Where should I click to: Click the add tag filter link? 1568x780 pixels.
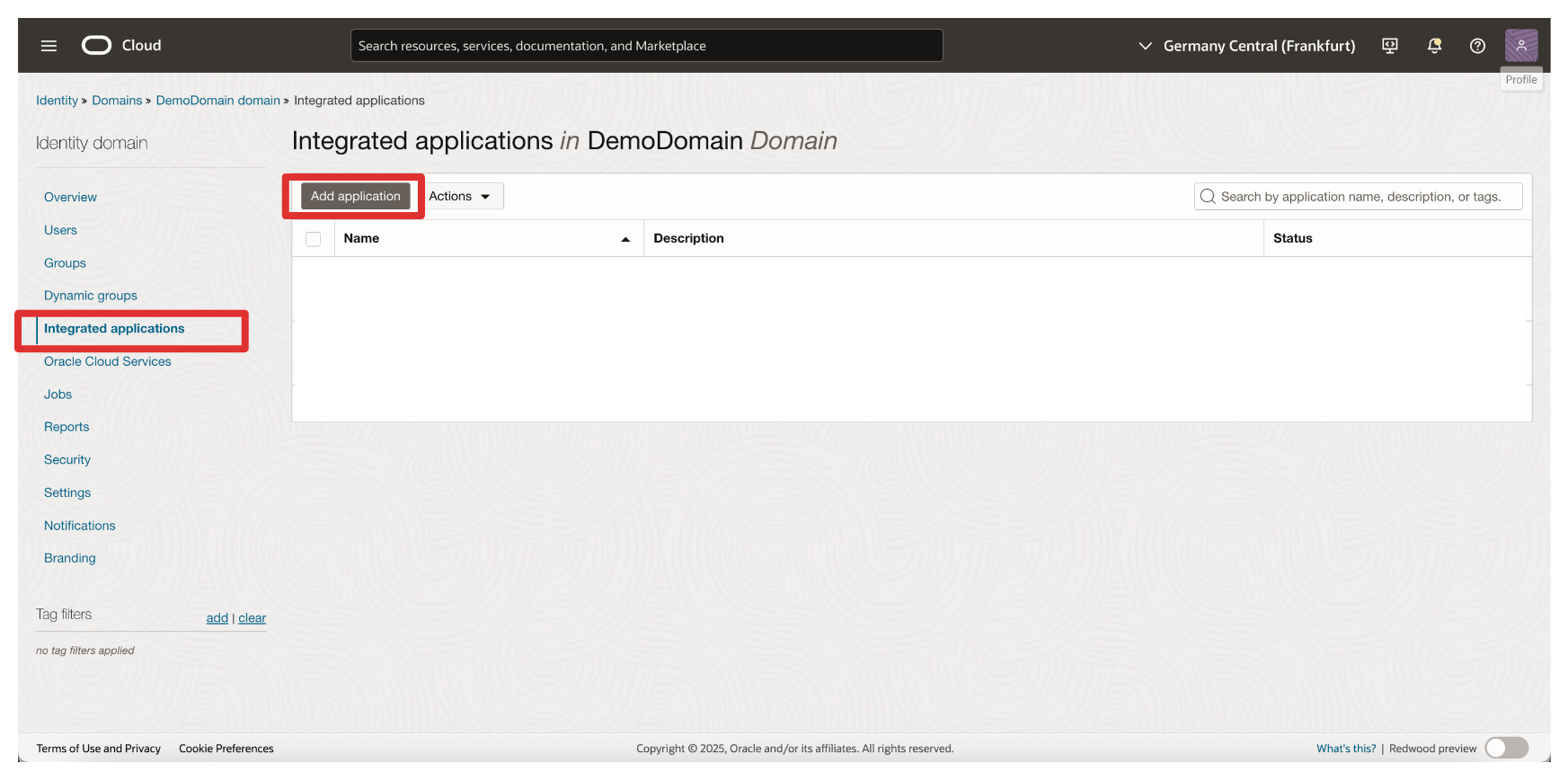point(217,618)
